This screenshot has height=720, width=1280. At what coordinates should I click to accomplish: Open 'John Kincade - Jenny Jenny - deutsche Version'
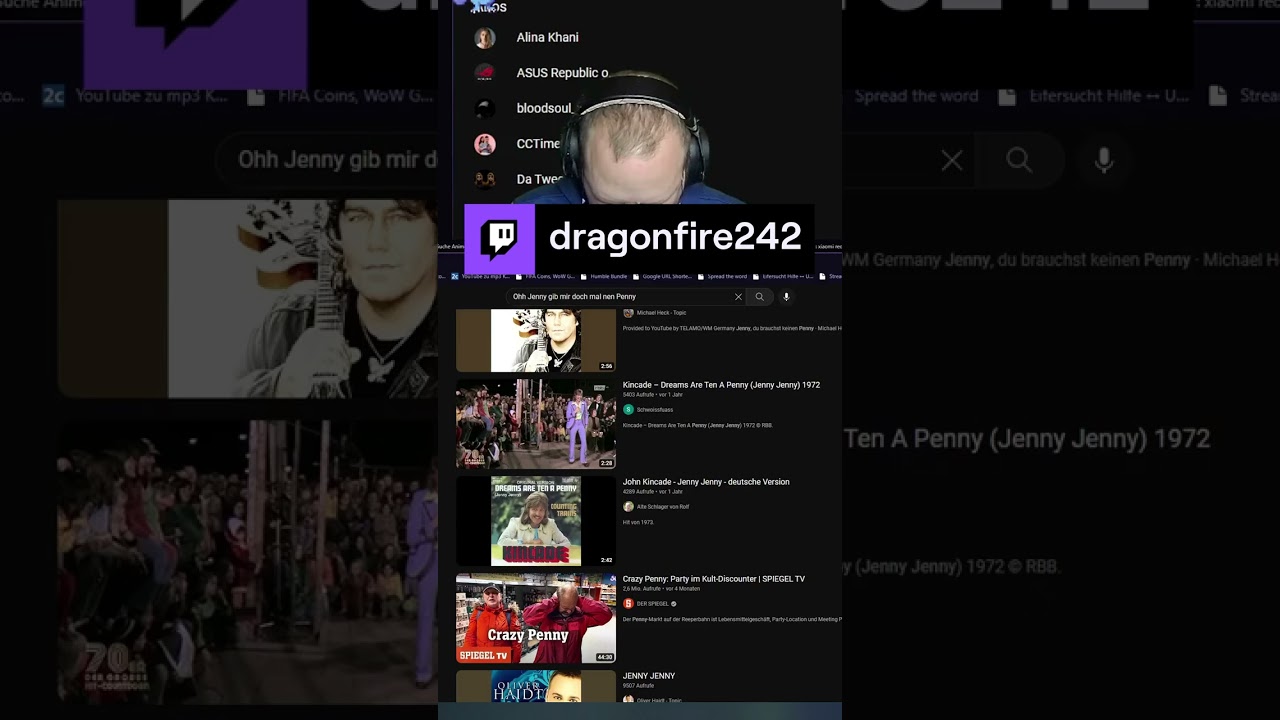coord(706,482)
